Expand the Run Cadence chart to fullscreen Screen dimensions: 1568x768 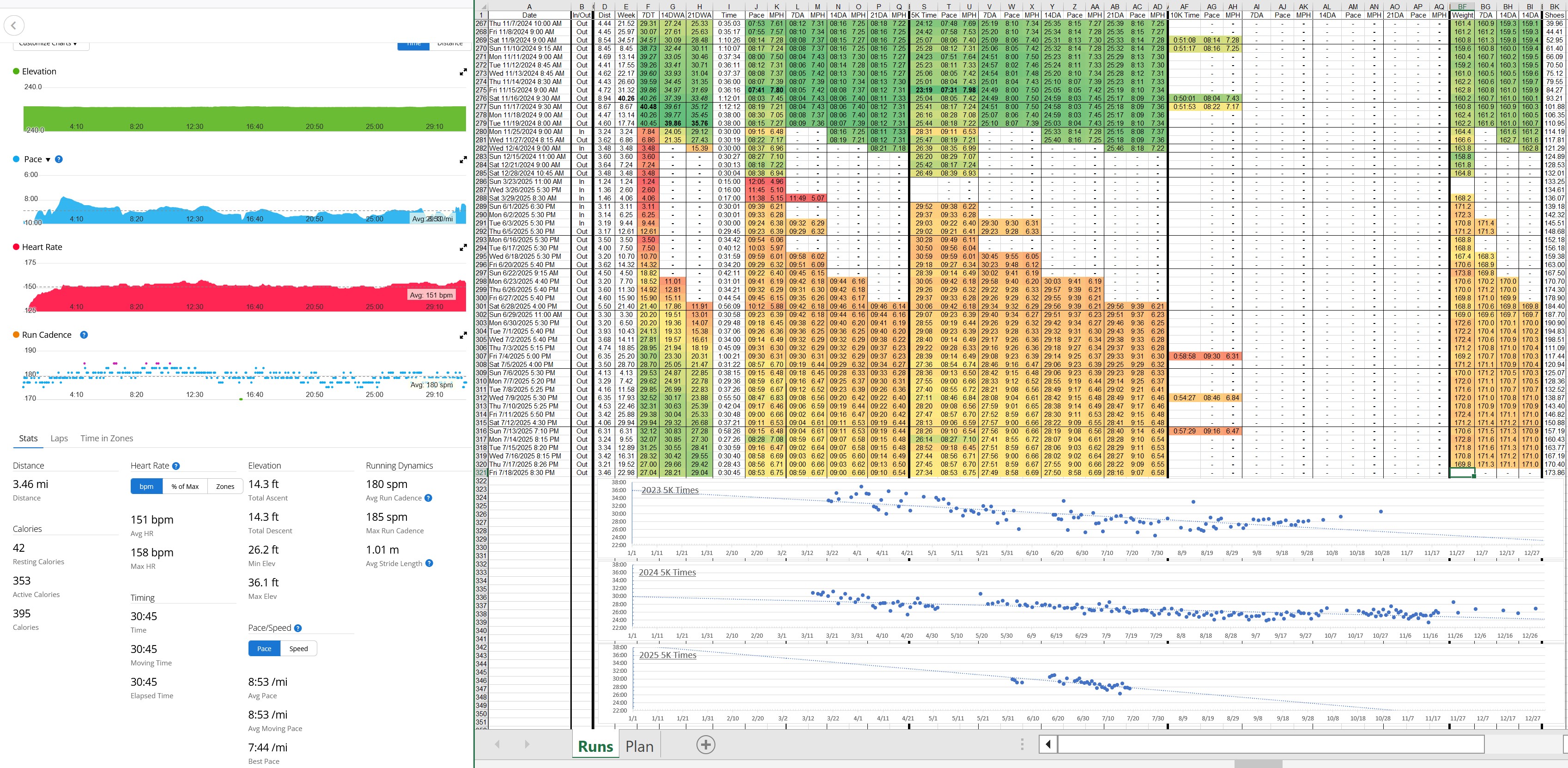463,335
